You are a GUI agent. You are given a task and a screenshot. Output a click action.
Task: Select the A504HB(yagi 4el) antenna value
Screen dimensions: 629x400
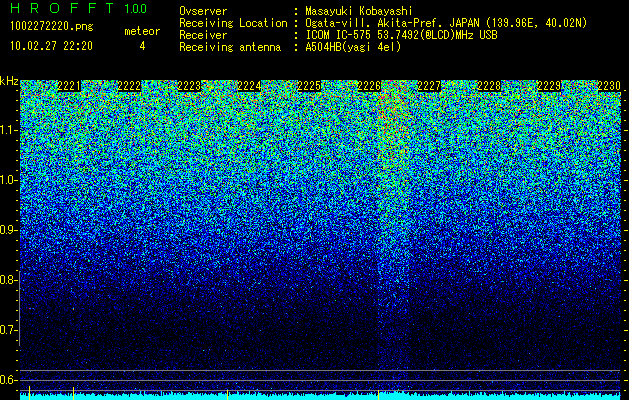353,47
